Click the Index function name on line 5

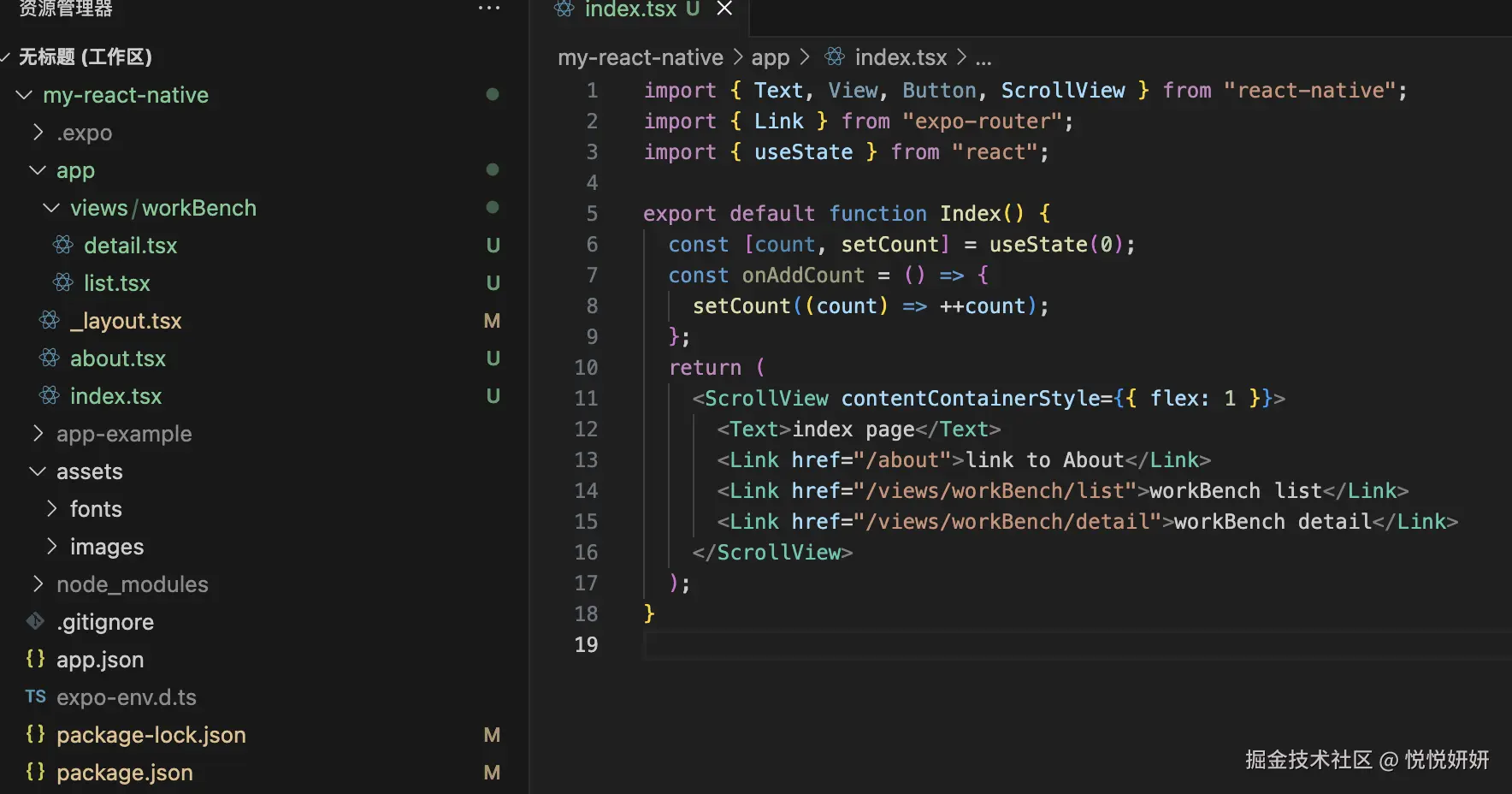click(970, 213)
